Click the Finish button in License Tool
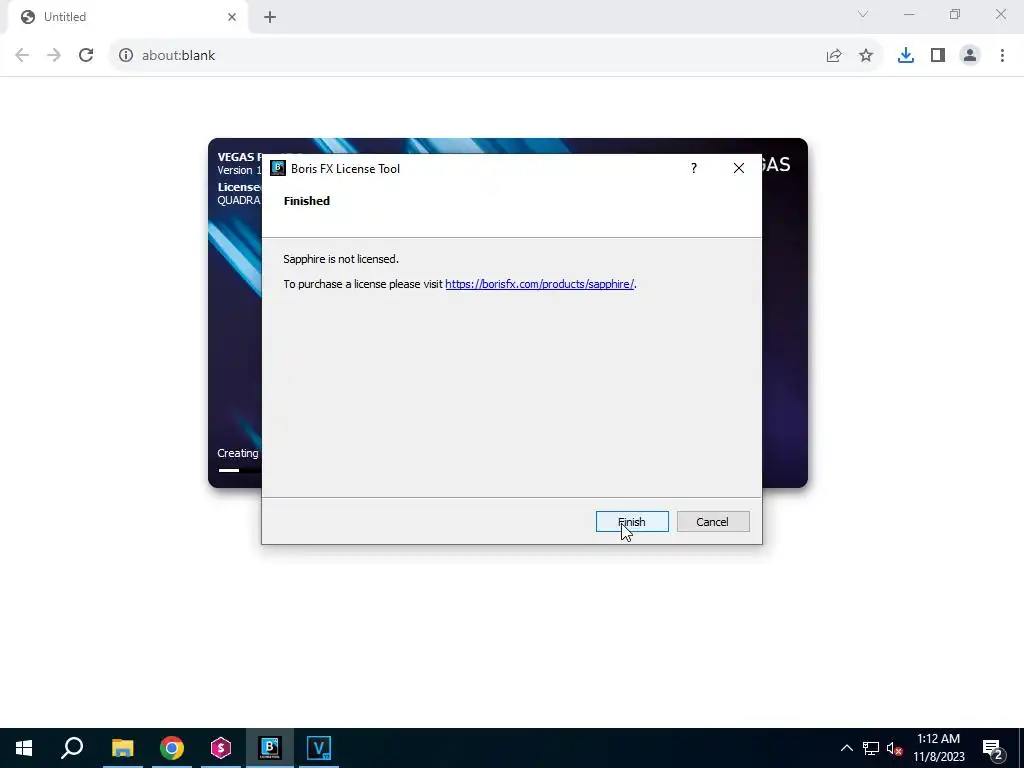The width and height of the screenshot is (1024, 768). pyautogui.click(x=632, y=521)
